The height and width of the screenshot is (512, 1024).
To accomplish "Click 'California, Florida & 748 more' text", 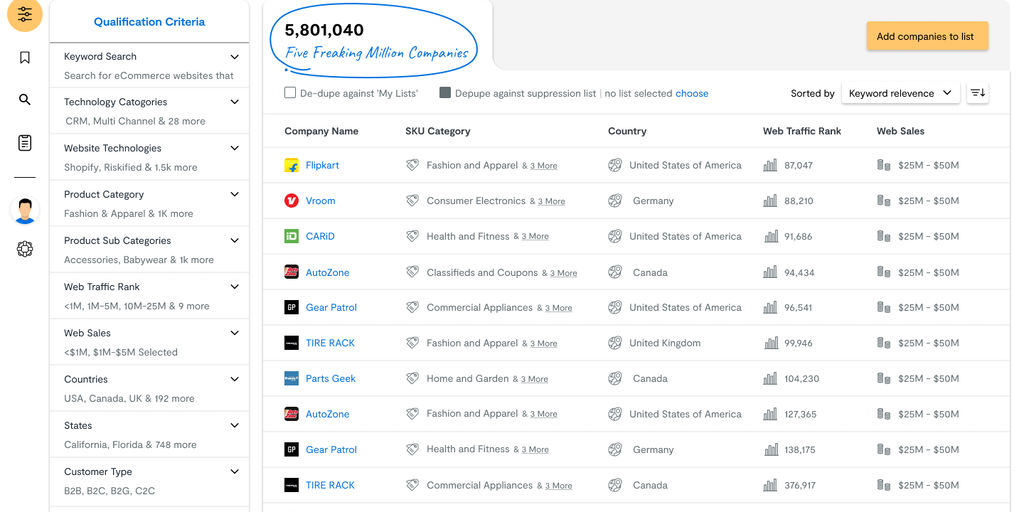I will 130,445.
